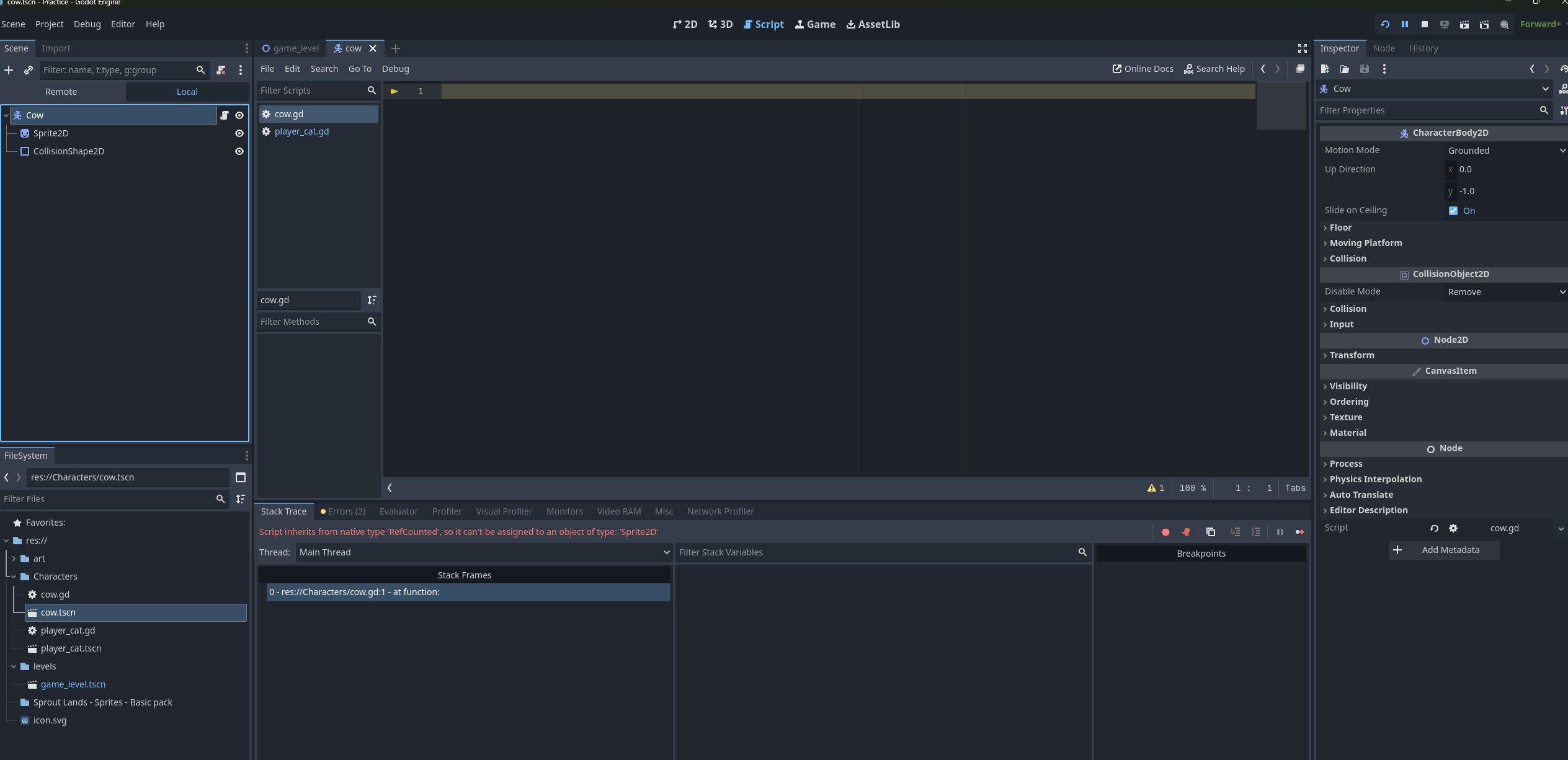Open the Motion Mode dropdown
The width and height of the screenshot is (1568, 760).
pyautogui.click(x=1505, y=151)
